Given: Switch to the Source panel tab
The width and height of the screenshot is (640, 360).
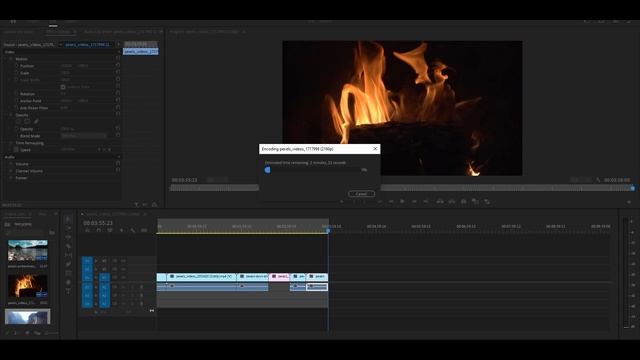Looking at the screenshot, I should 17,31.
